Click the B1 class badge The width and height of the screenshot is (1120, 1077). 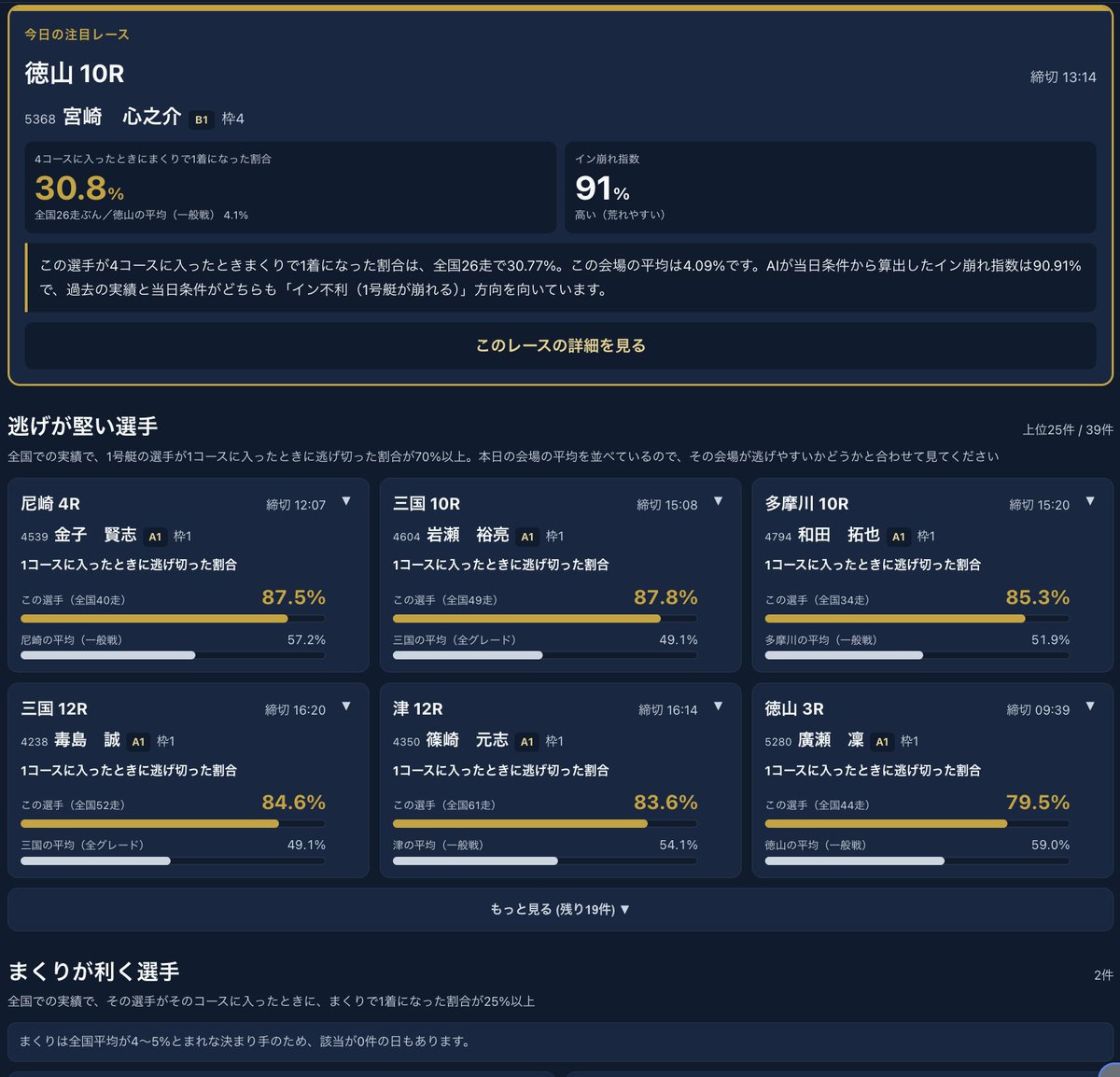pyautogui.click(x=202, y=119)
